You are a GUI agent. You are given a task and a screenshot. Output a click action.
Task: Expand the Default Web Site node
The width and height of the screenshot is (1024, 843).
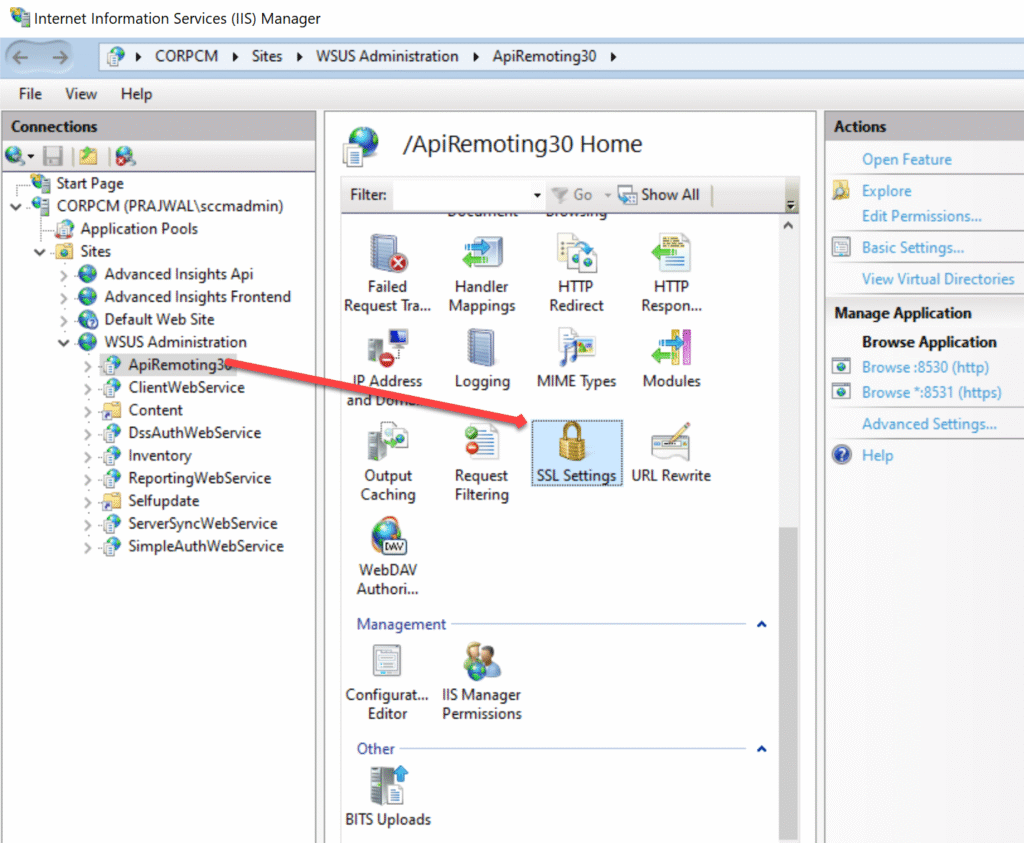coord(63,321)
